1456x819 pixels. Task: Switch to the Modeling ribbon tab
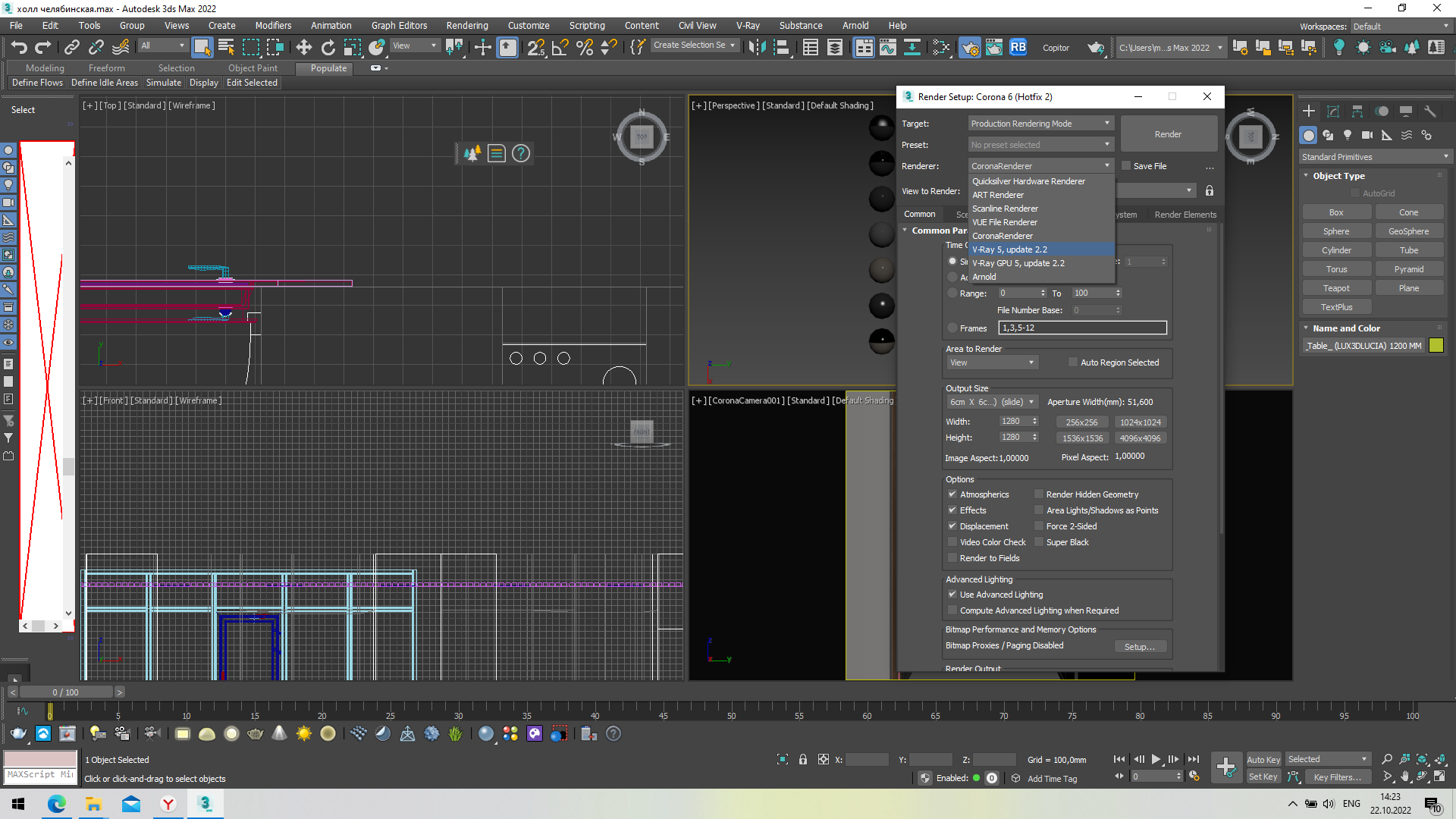click(x=45, y=68)
